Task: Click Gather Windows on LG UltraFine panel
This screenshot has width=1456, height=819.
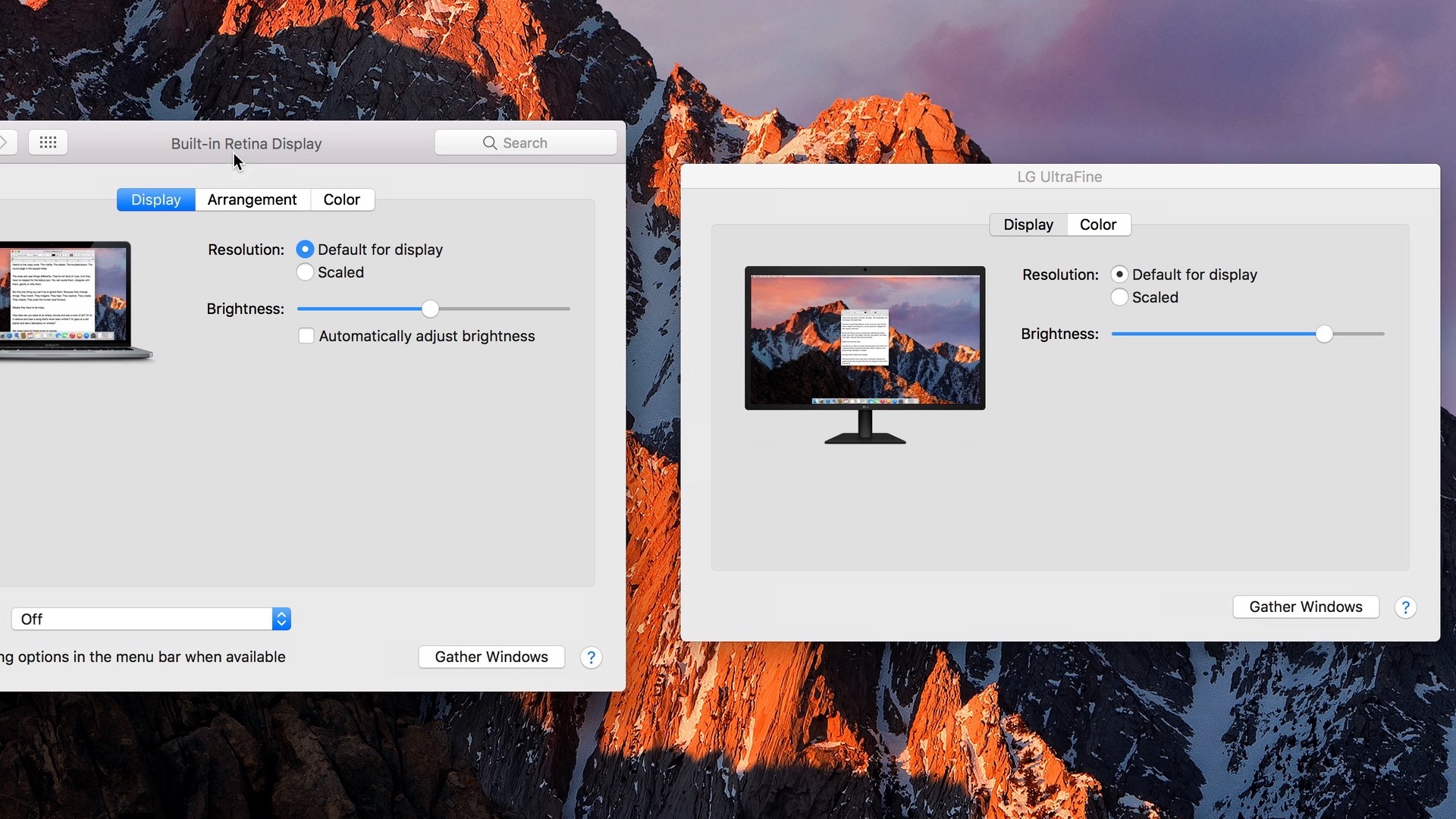Action: (1305, 607)
